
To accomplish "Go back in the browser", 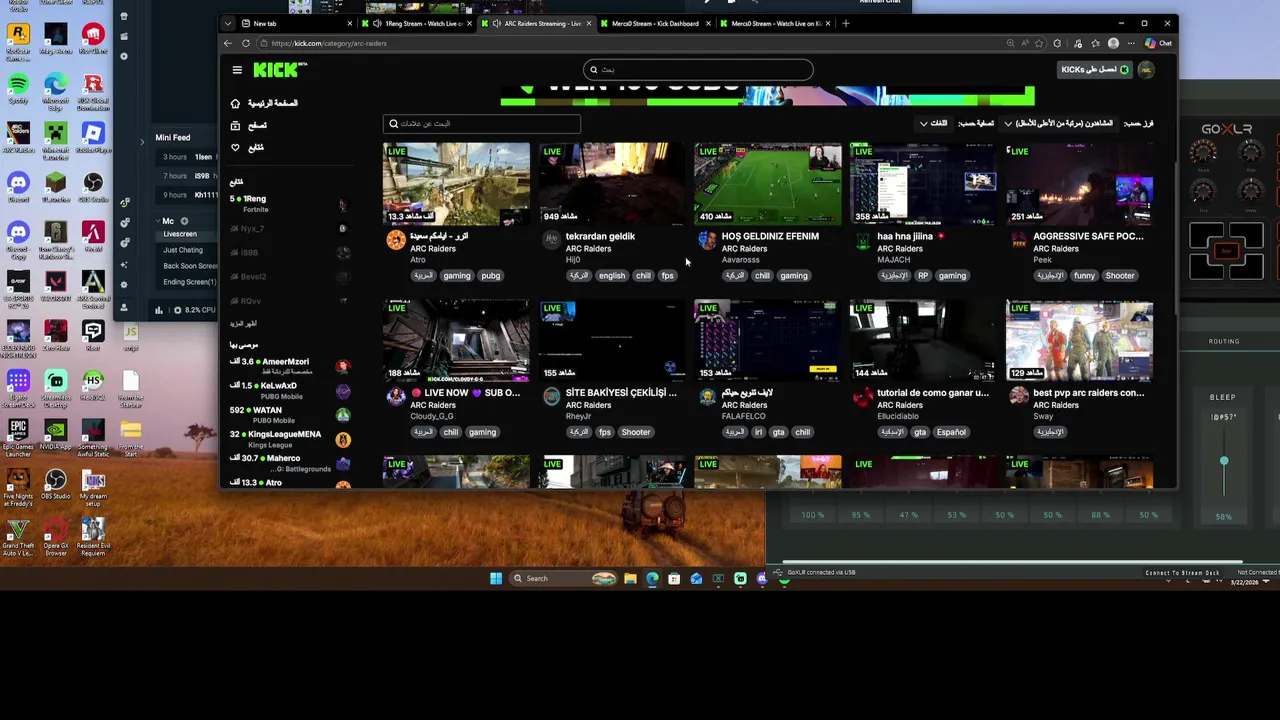I will [228, 43].
